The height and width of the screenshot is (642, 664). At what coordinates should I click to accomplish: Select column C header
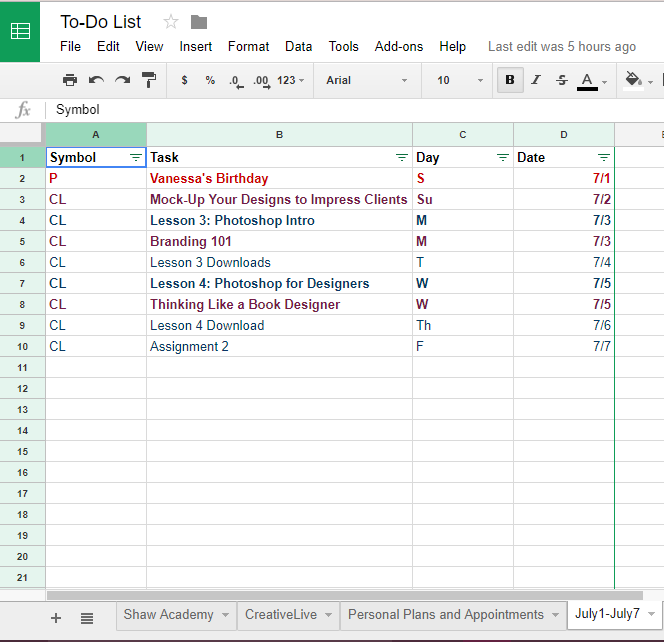pos(463,135)
